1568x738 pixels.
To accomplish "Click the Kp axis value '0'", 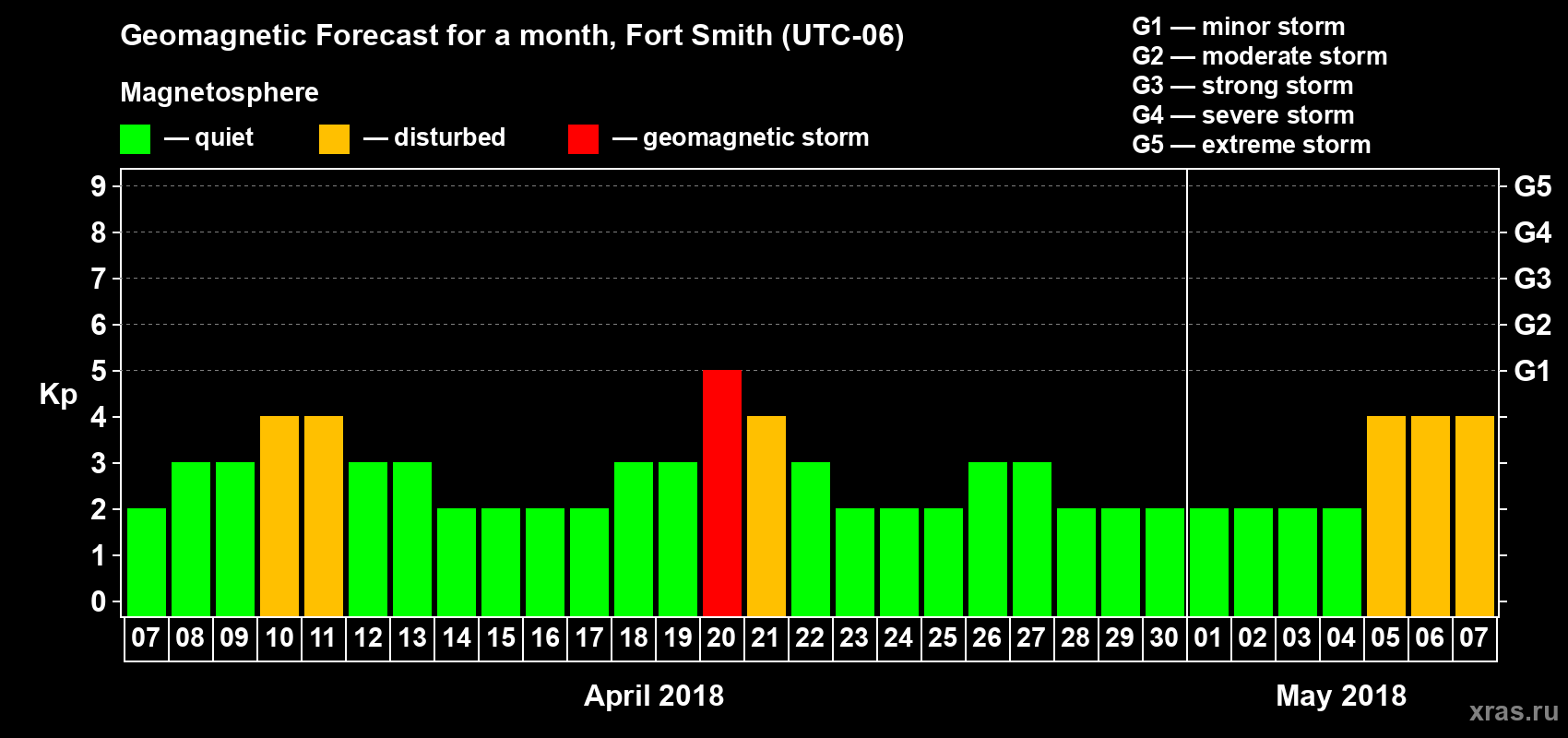I will [x=99, y=601].
